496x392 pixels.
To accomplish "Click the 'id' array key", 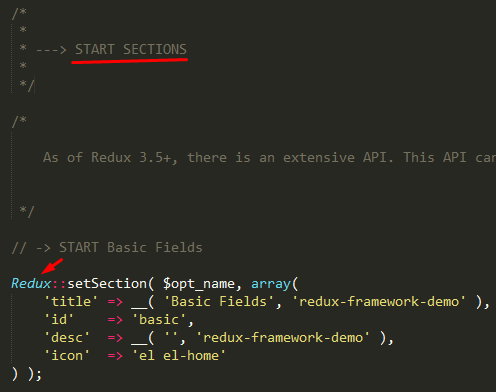I will click(x=59, y=320).
